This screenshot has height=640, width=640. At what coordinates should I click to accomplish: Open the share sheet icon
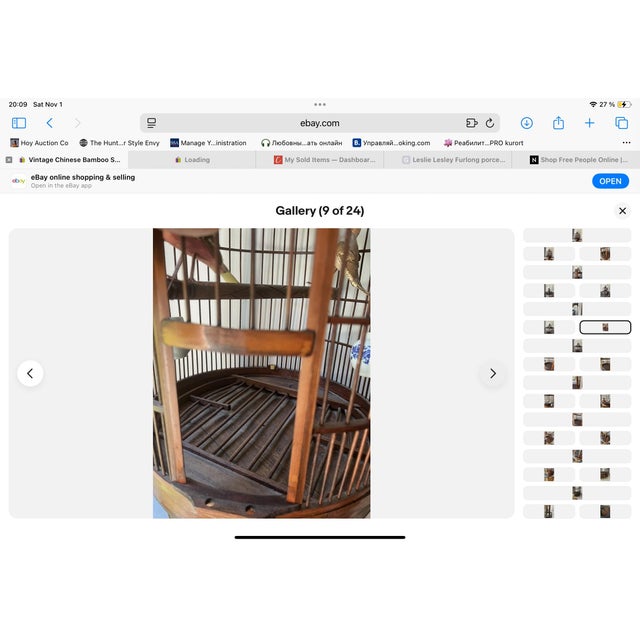558,122
